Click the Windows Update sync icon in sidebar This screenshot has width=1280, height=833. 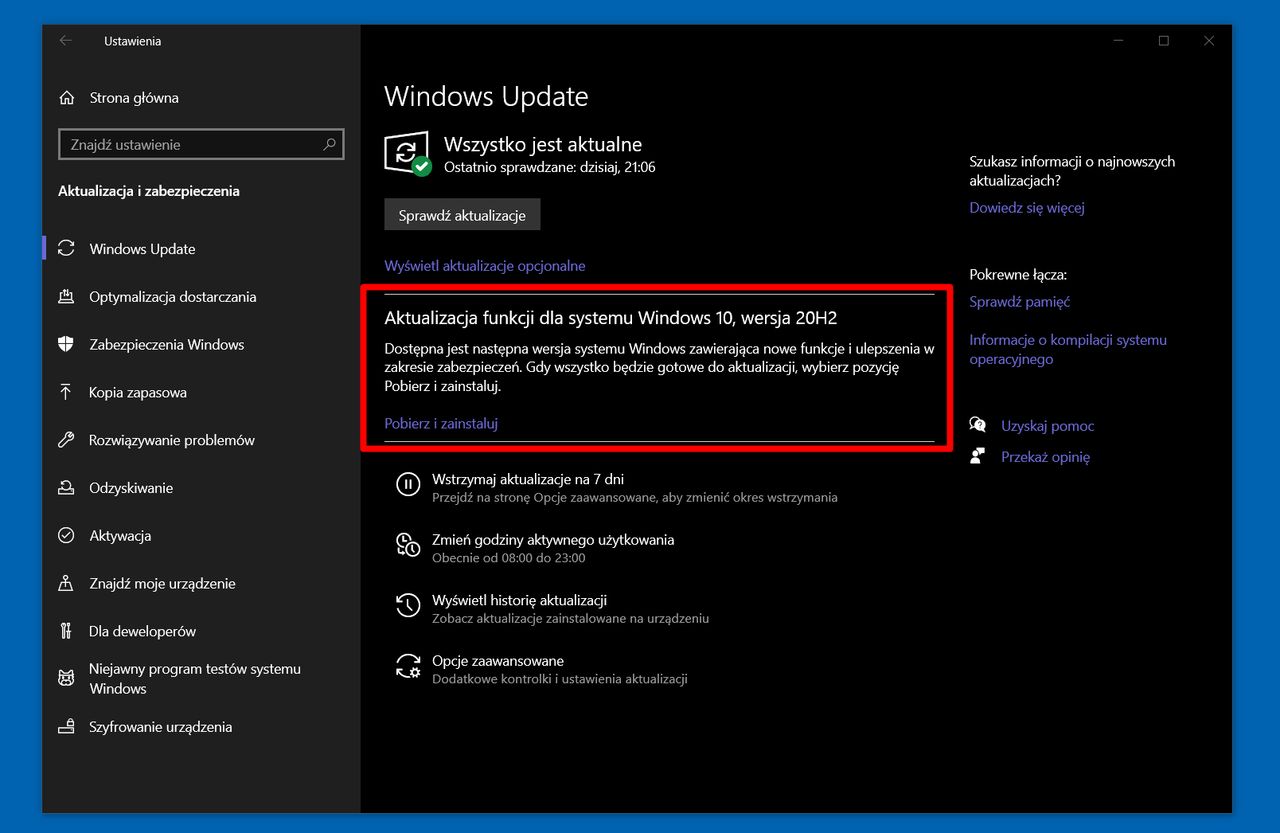(x=67, y=249)
